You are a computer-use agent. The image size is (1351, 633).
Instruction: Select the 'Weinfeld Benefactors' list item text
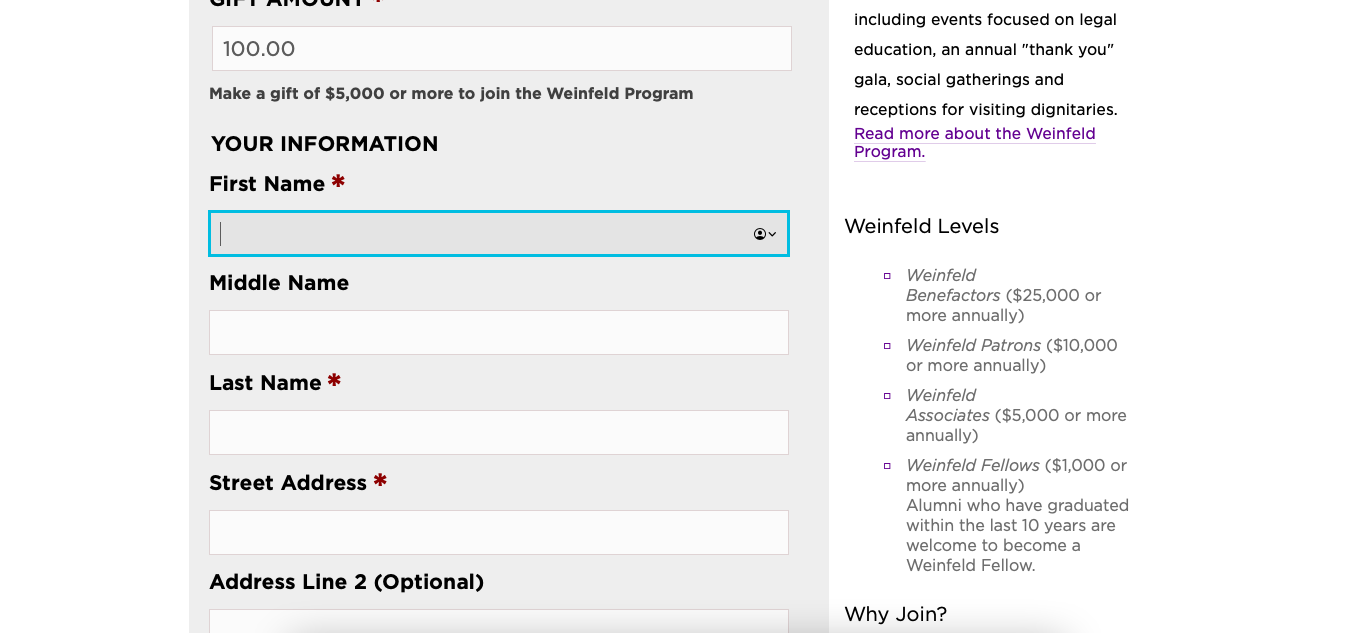[1004, 296]
